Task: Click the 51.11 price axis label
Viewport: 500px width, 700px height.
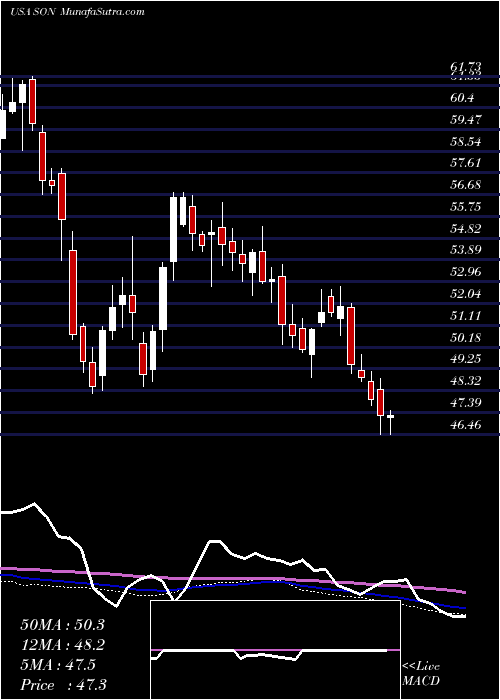Action: tap(466, 316)
